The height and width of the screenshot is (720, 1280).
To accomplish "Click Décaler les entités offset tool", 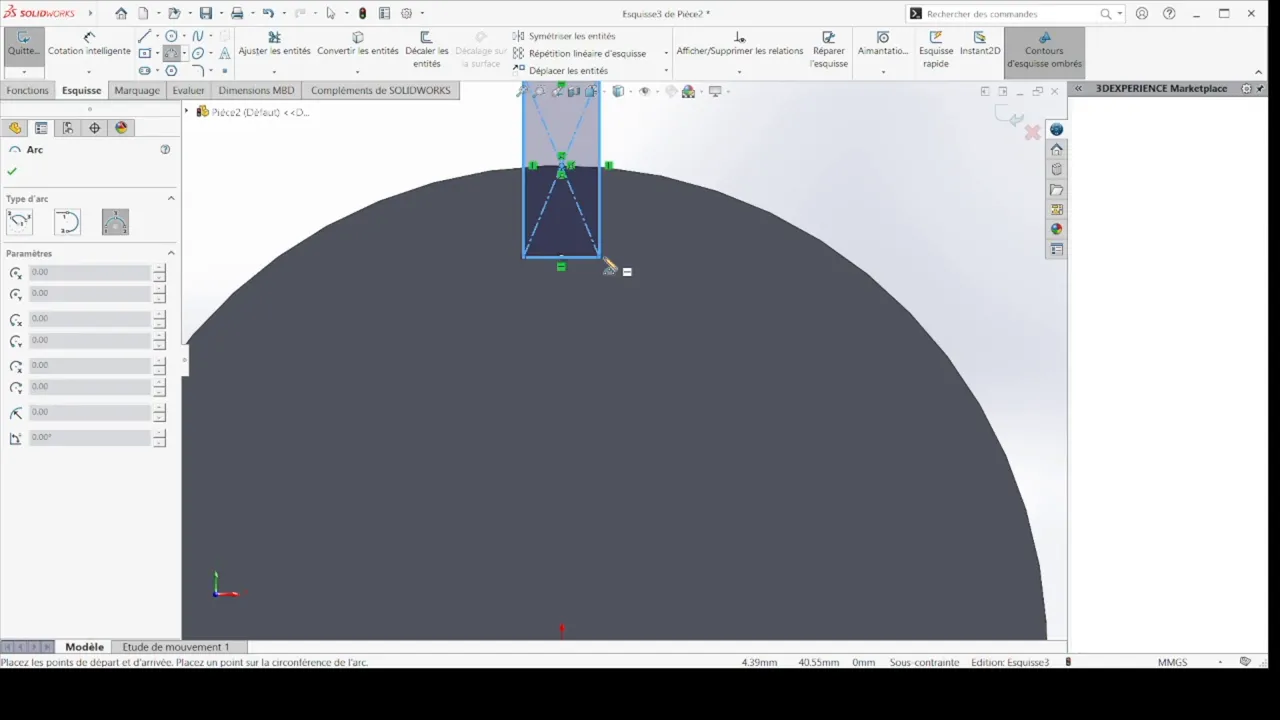I will point(427,50).
